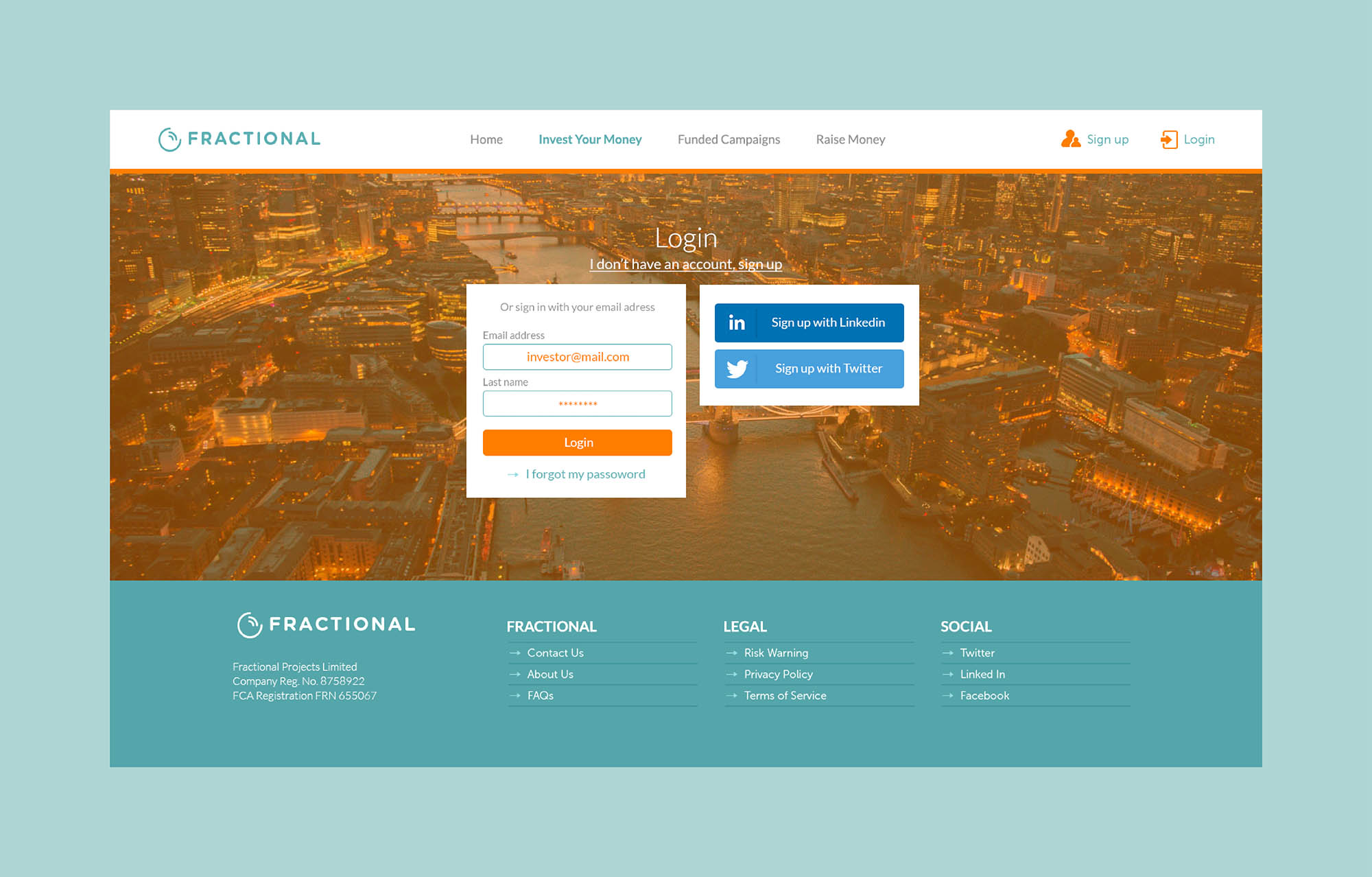This screenshot has height=877, width=1372.
Task: Click the orange Login door icon
Action: (1168, 139)
